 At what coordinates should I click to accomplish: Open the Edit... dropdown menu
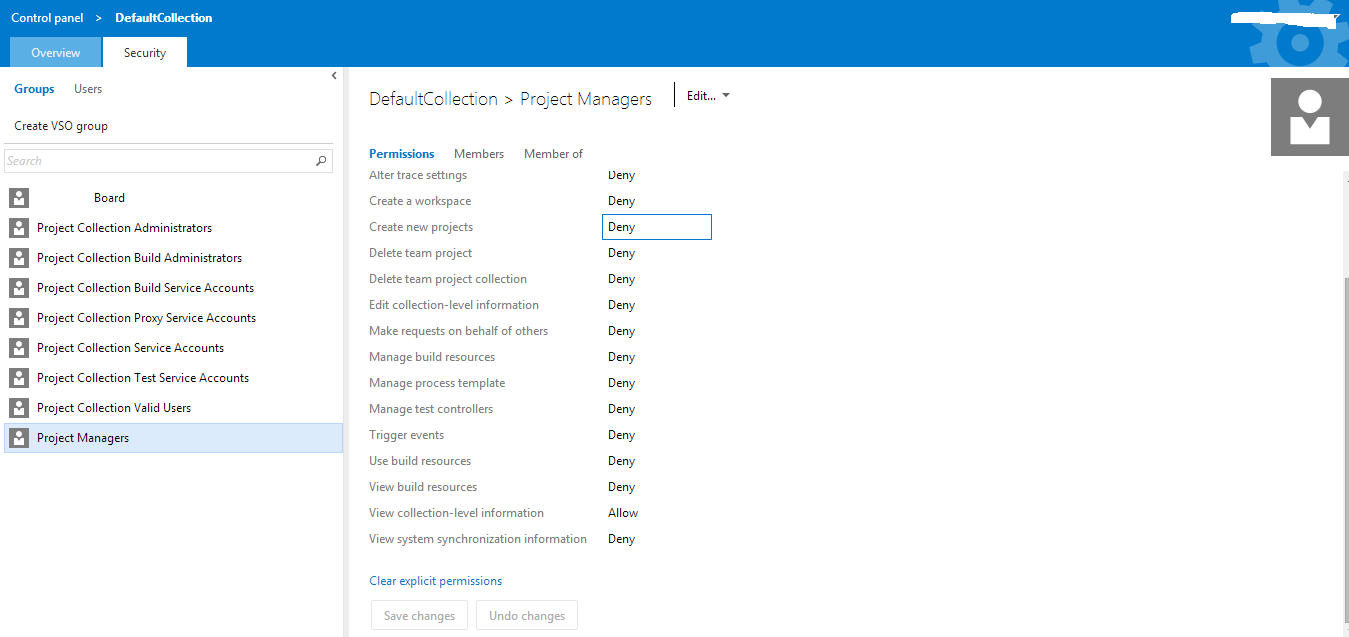point(707,96)
